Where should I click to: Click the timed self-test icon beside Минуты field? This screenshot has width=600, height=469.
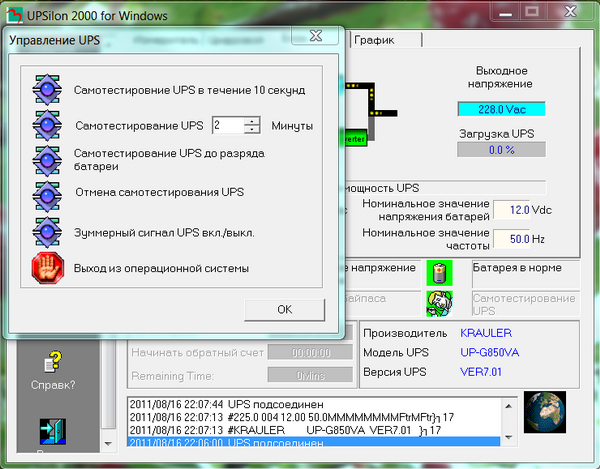[47, 125]
